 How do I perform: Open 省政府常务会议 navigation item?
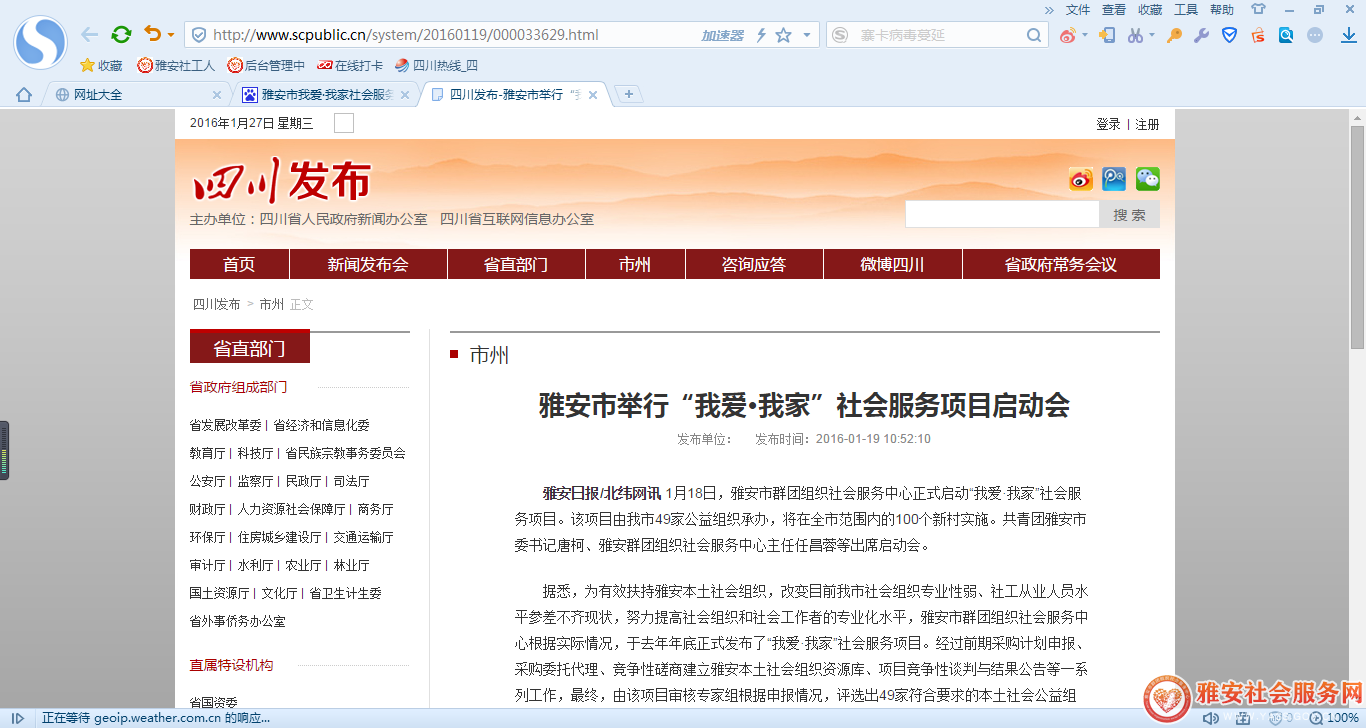(x=1061, y=265)
